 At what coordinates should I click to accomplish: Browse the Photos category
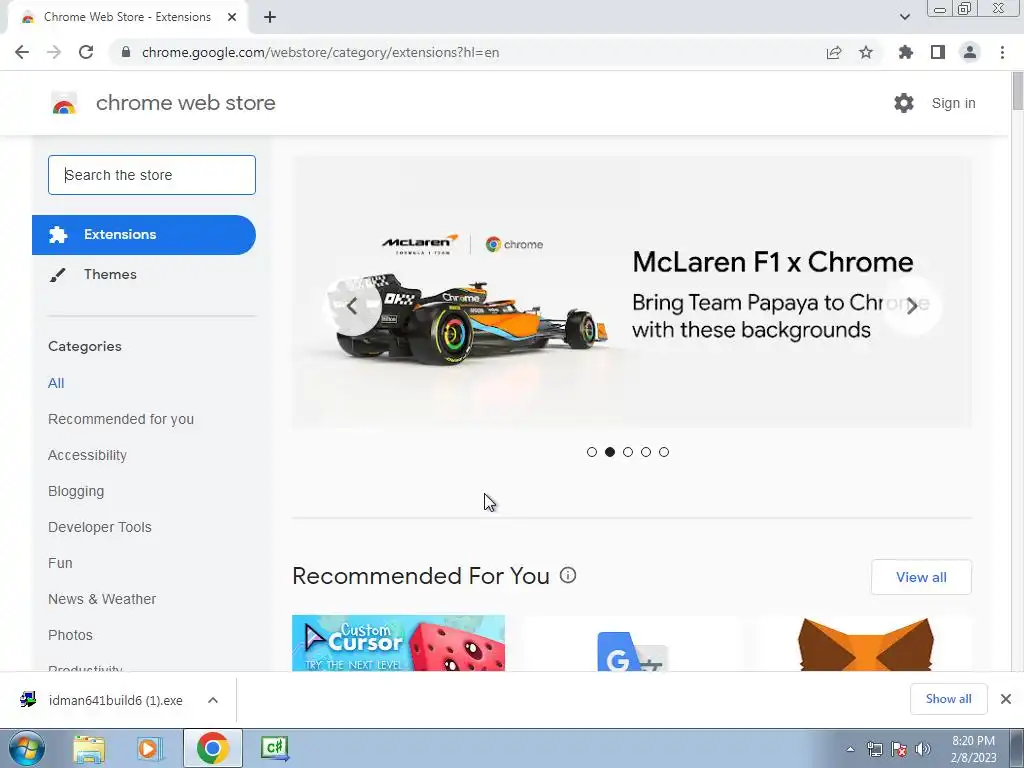point(71,635)
